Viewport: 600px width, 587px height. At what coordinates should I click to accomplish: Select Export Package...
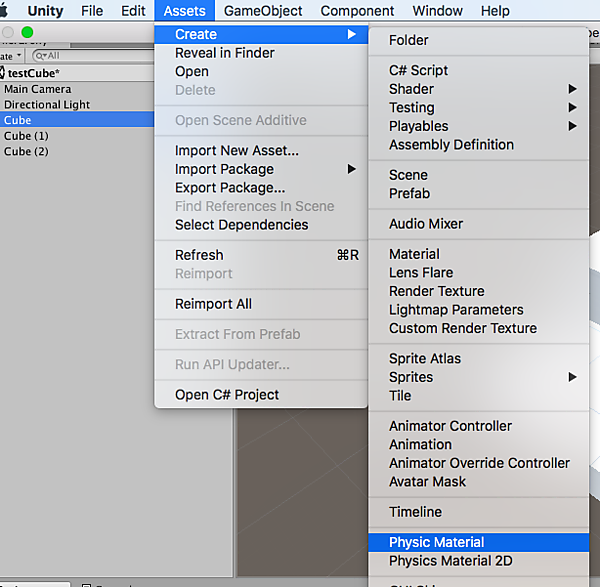point(261,188)
